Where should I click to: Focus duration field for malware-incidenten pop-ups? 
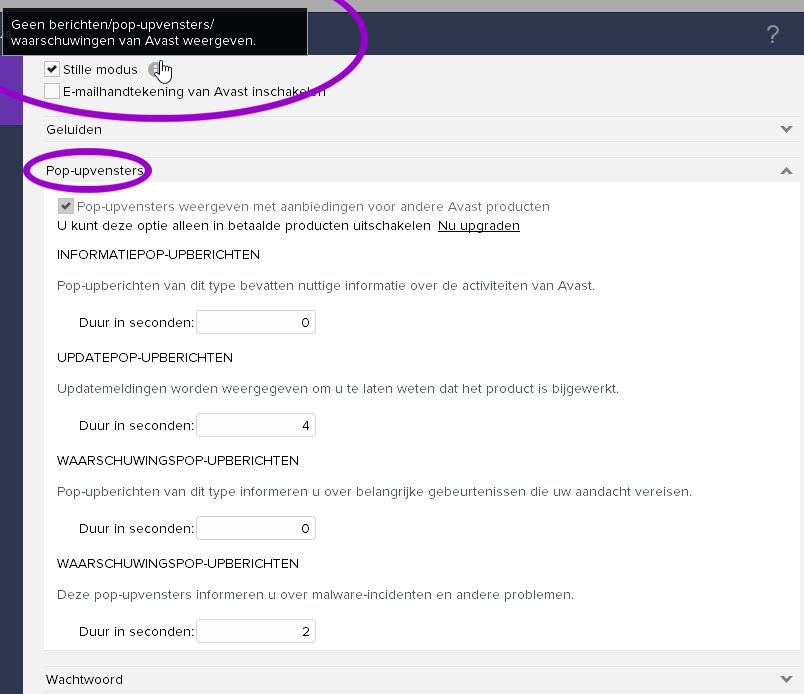(256, 631)
